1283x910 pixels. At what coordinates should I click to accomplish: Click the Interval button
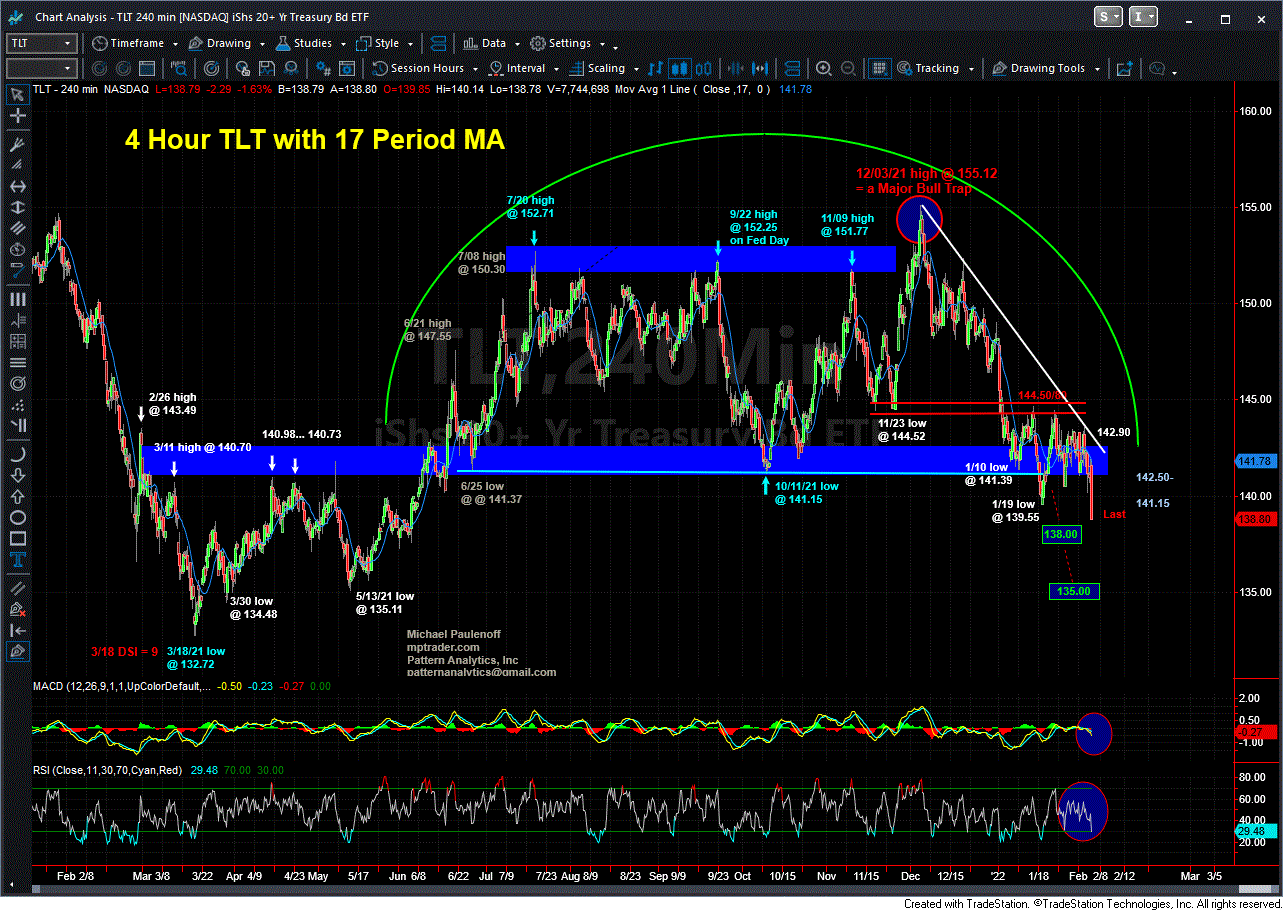(x=517, y=68)
